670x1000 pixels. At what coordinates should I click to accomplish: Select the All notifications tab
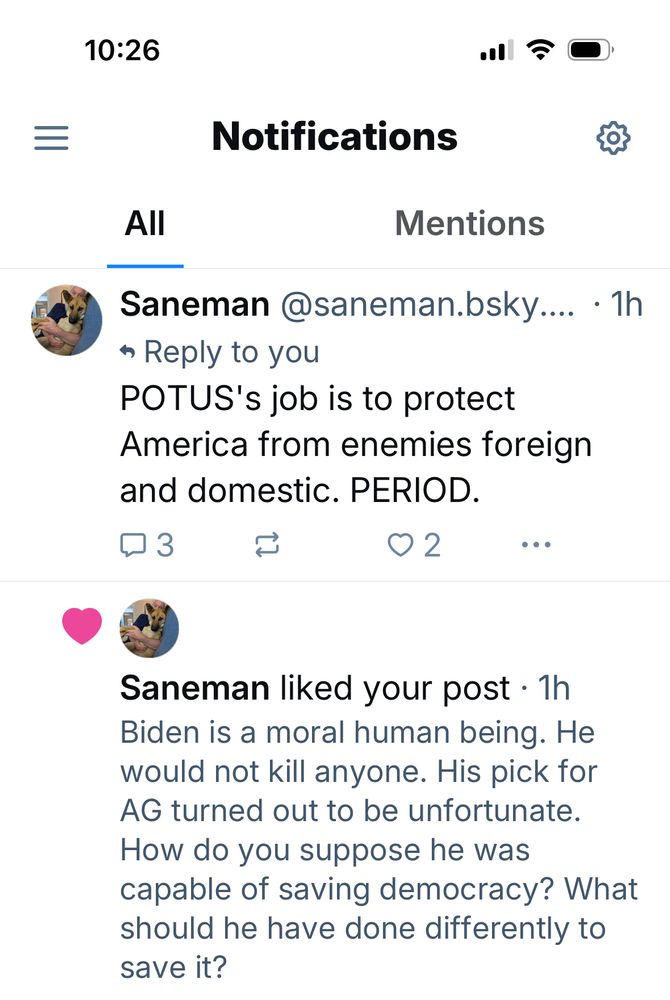[145, 223]
